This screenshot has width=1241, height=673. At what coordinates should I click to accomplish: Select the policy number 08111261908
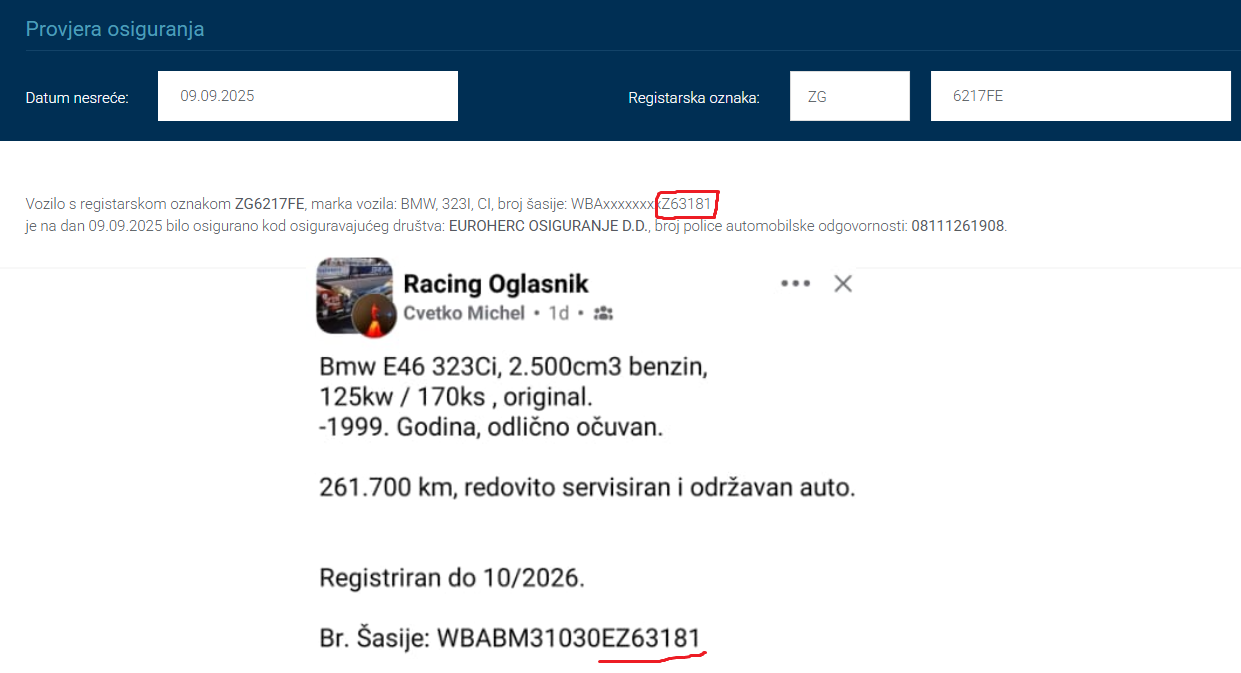tap(958, 226)
